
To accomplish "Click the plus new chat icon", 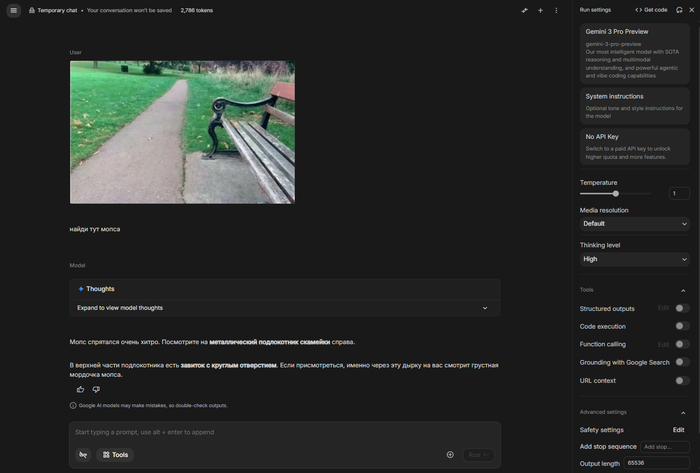I will (x=540, y=10).
